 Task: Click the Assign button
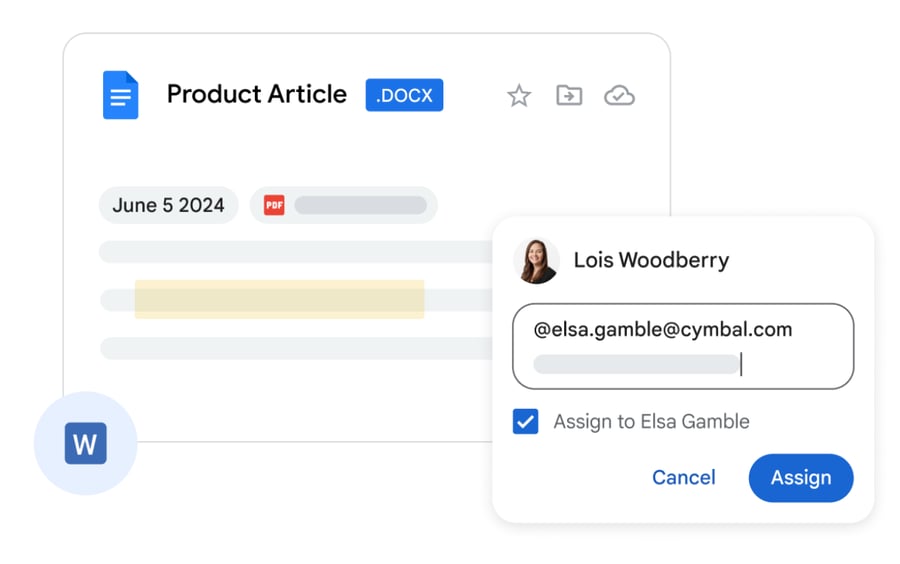coord(801,478)
